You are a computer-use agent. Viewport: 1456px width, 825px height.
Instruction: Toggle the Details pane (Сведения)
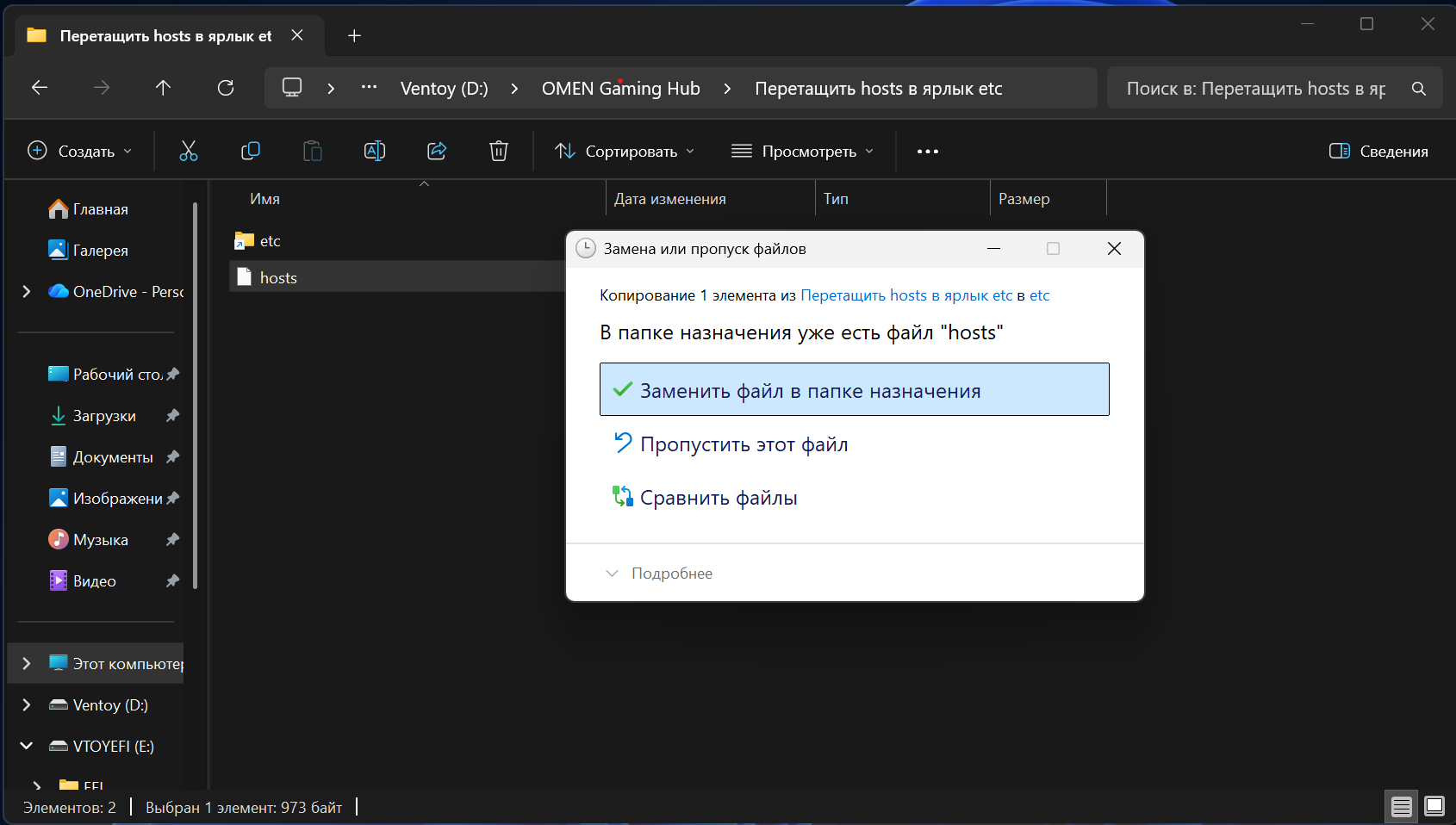click(1378, 152)
